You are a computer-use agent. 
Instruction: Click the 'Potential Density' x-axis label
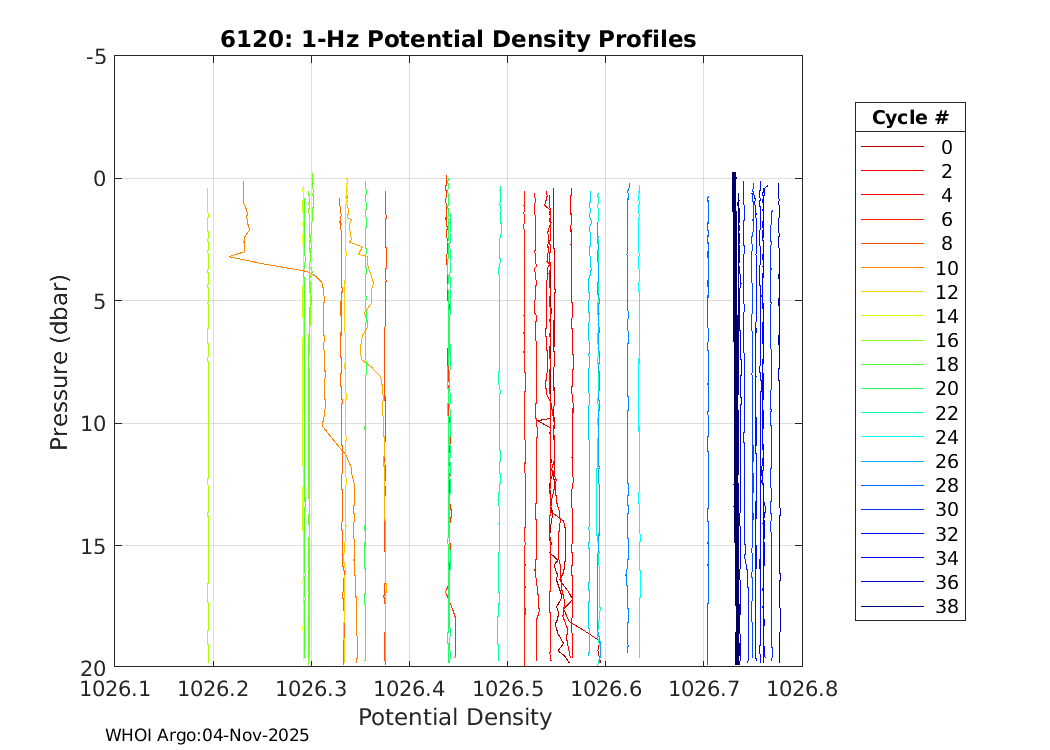pyautogui.click(x=455, y=717)
